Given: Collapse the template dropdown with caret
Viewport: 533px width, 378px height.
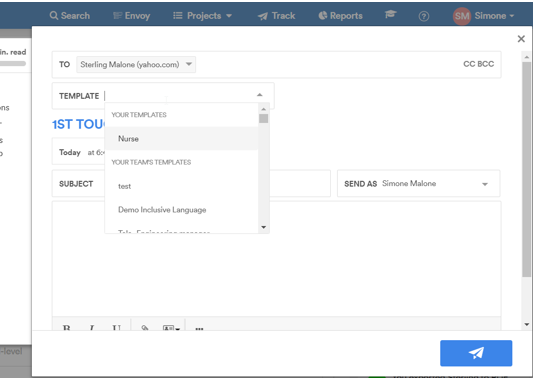Looking at the screenshot, I should (x=260, y=95).
